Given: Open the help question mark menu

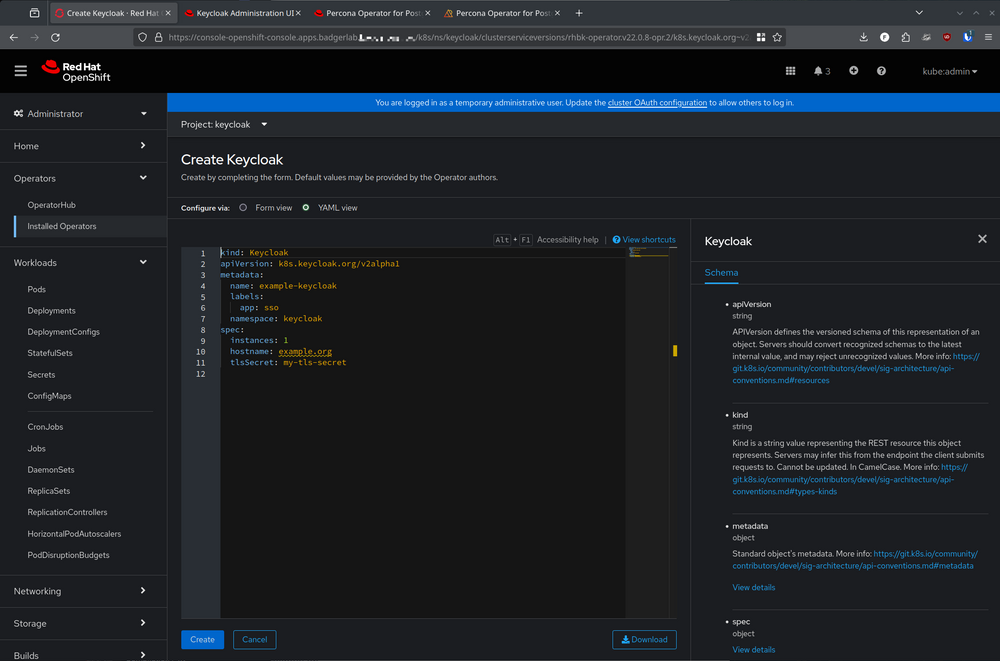Looking at the screenshot, I should (x=881, y=71).
